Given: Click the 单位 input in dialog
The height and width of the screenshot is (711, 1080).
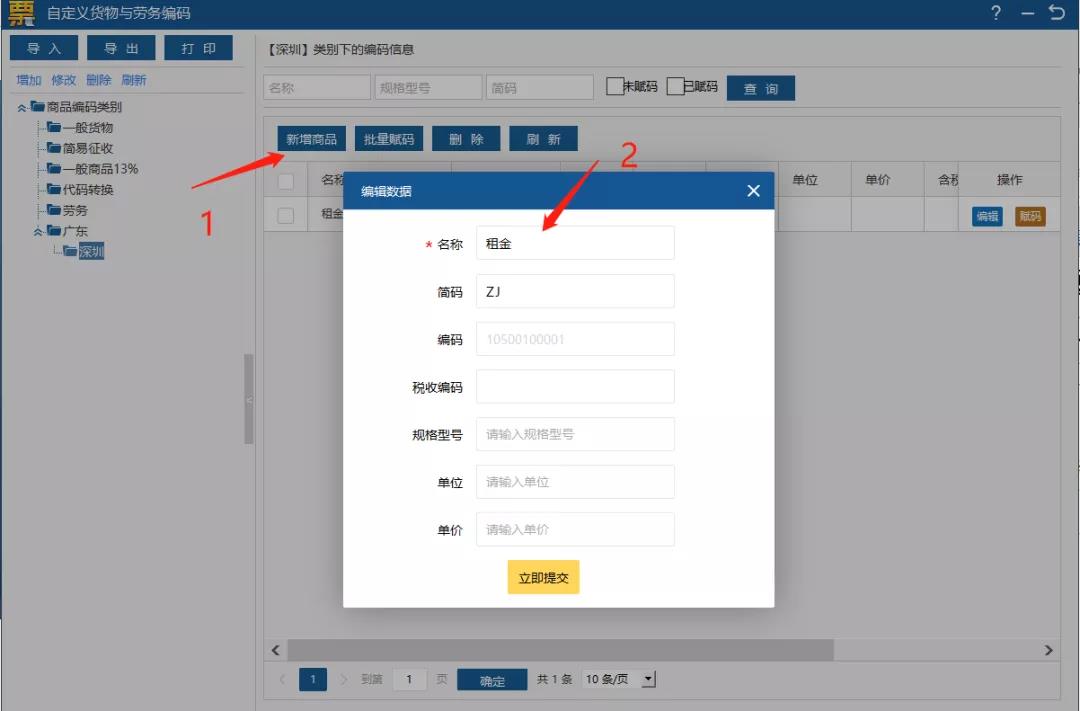Looking at the screenshot, I should [x=575, y=482].
